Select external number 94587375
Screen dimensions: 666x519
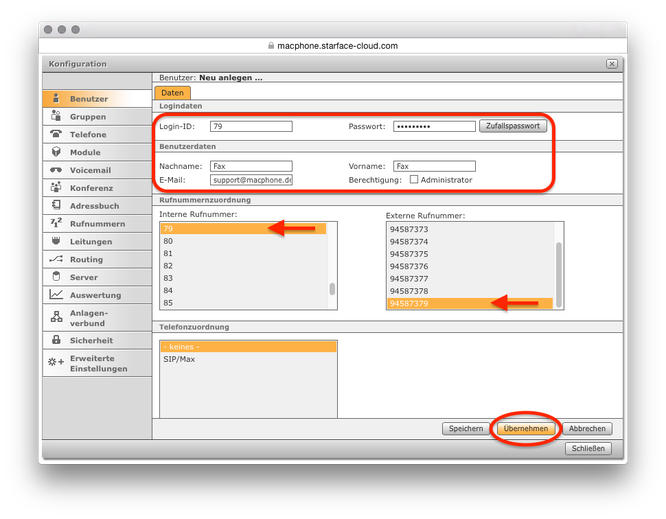(x=470, y=254)
